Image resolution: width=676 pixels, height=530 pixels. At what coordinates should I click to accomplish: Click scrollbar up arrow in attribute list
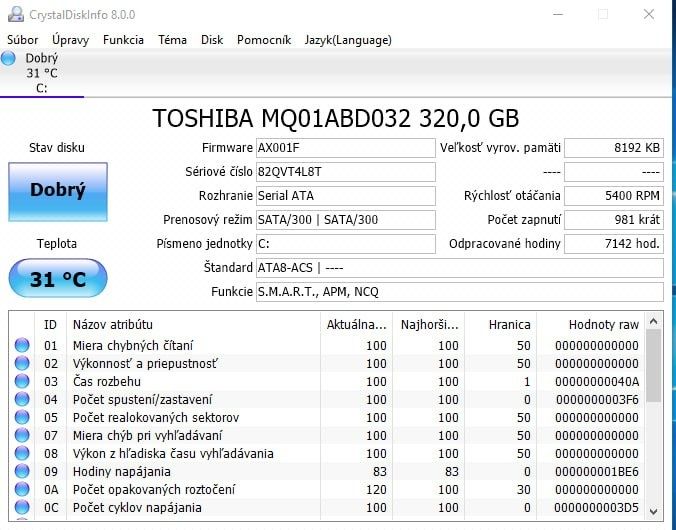click(654, 321)
